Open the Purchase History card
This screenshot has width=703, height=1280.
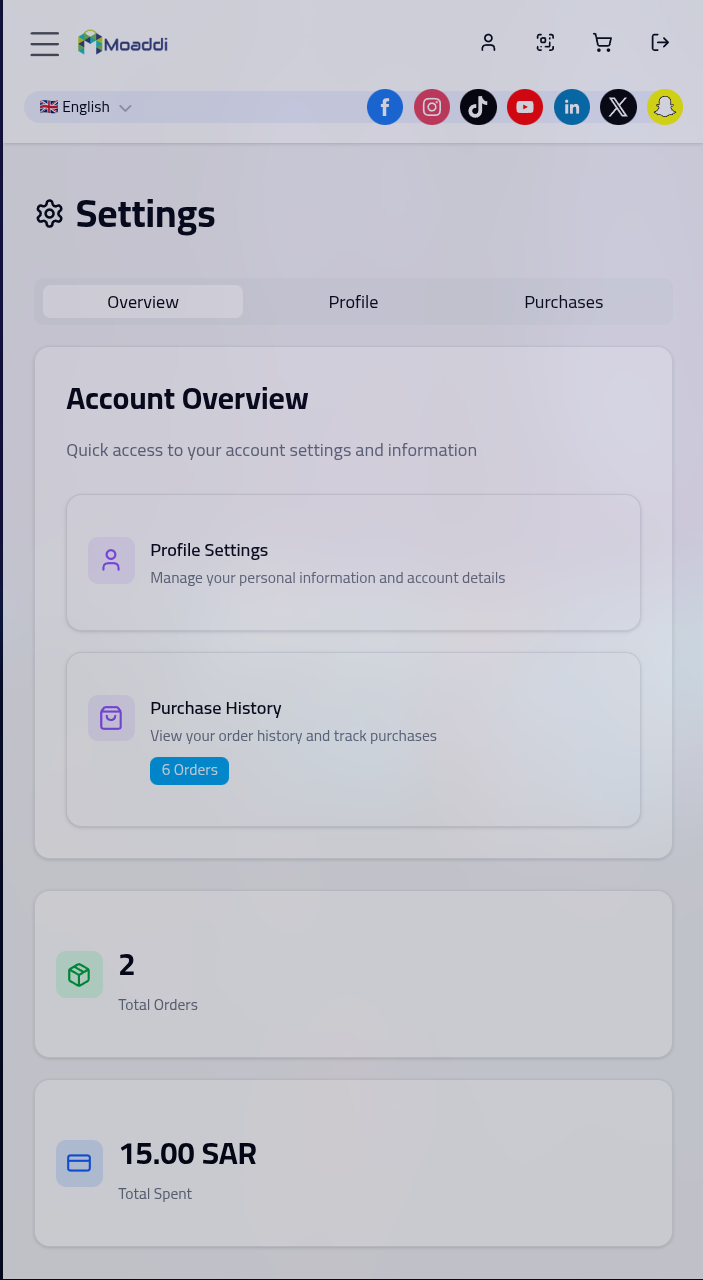click(x=353, y=740)
